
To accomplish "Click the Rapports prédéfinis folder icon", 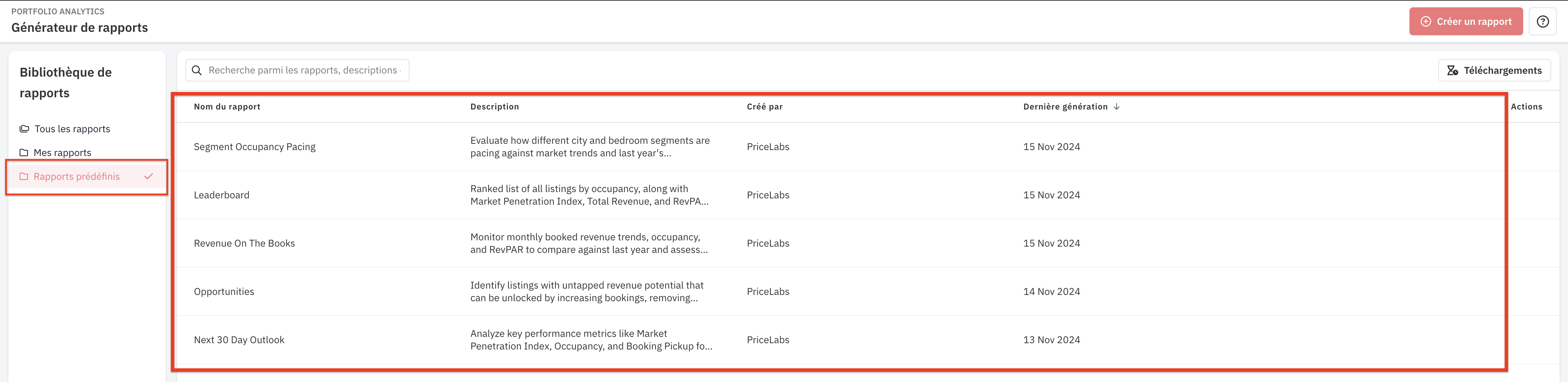I will [24, 176].
